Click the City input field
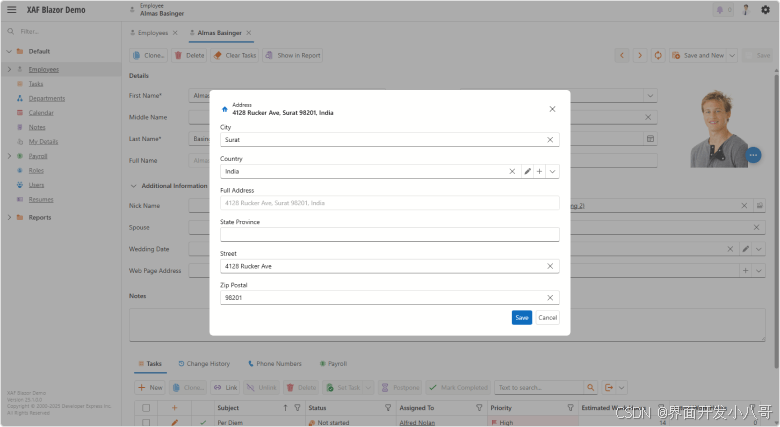The width and height of the screenshot is (780, 427). pos(390,140)
